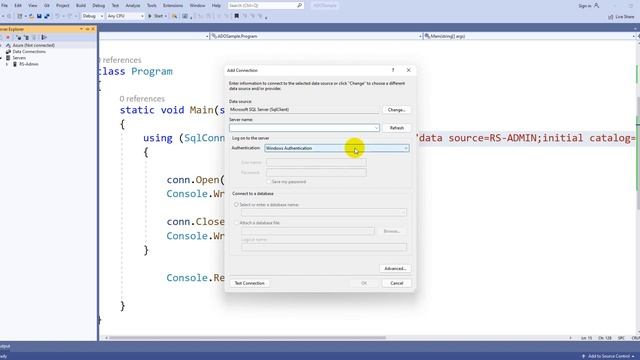
Task: Click the Find in Files toolbar icon
Action: [174, 16]
